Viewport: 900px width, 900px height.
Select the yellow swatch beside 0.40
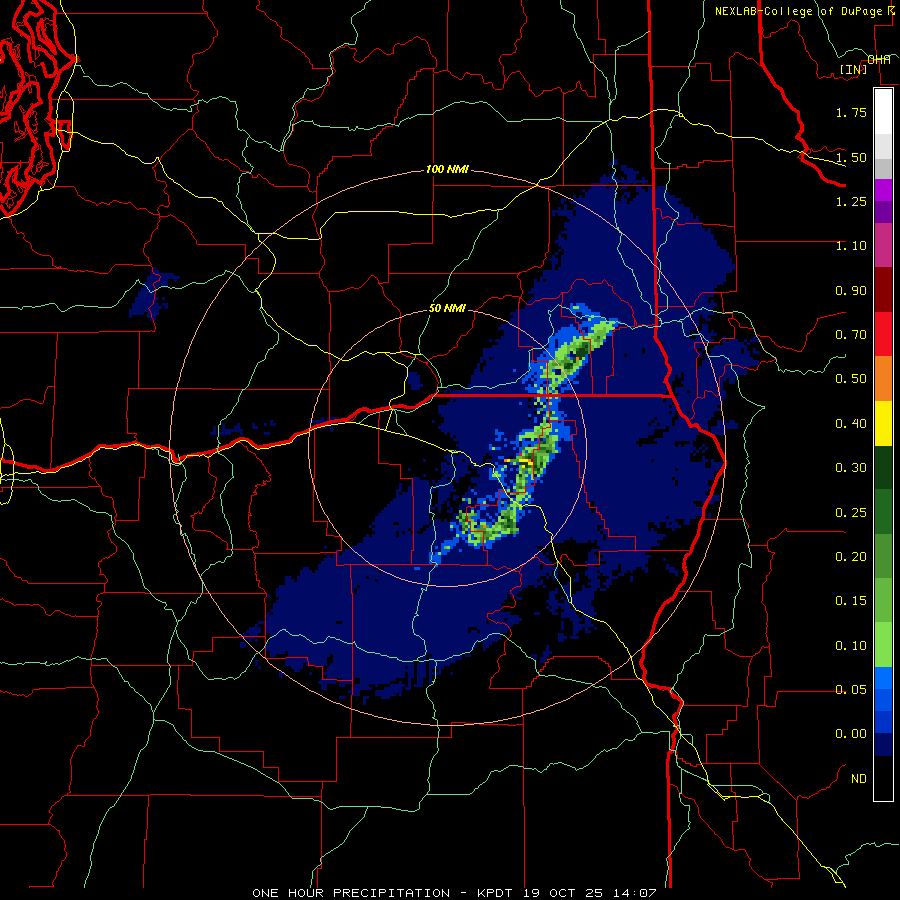click(x=883, y=423)
